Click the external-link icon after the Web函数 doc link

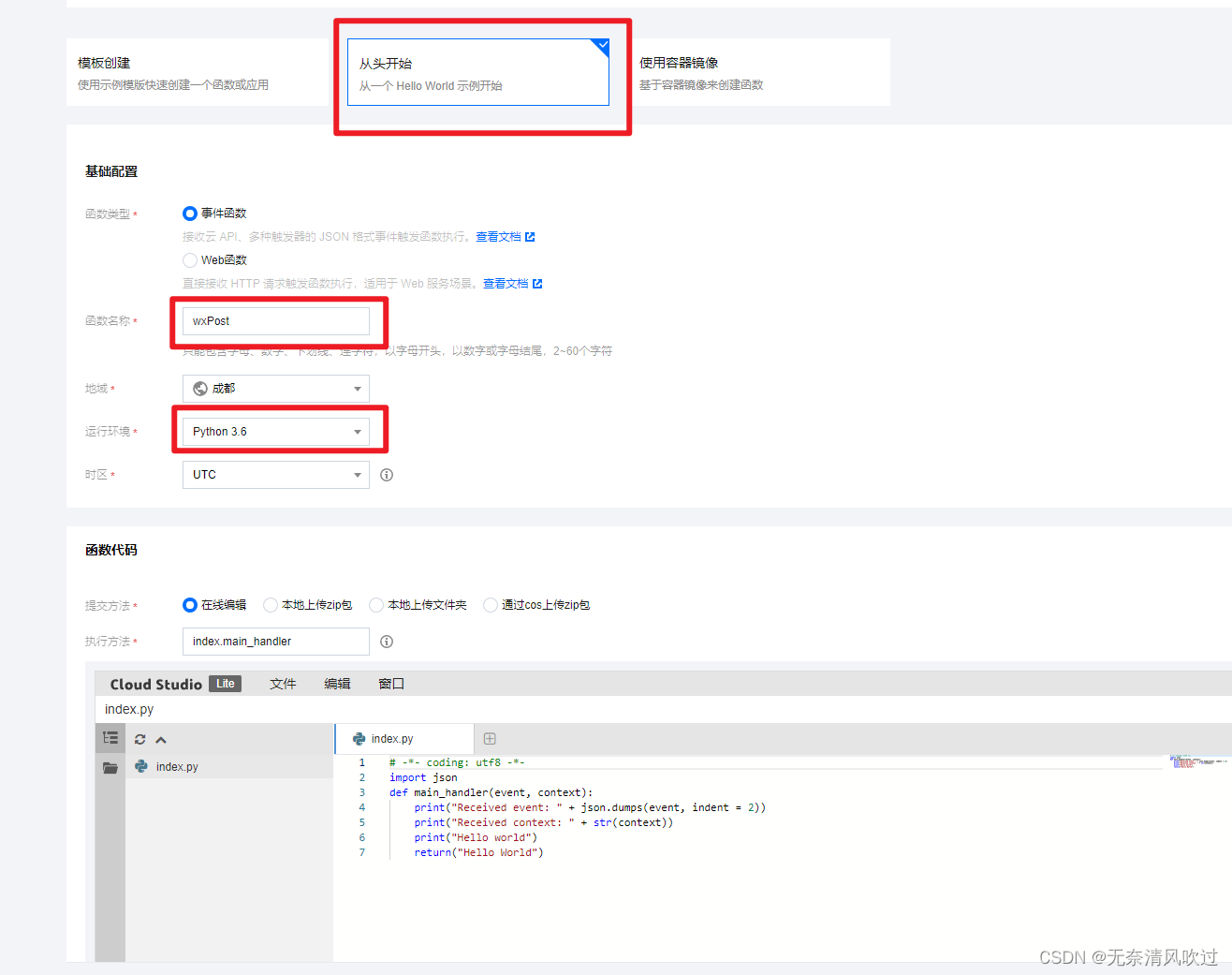coord(537,284)
